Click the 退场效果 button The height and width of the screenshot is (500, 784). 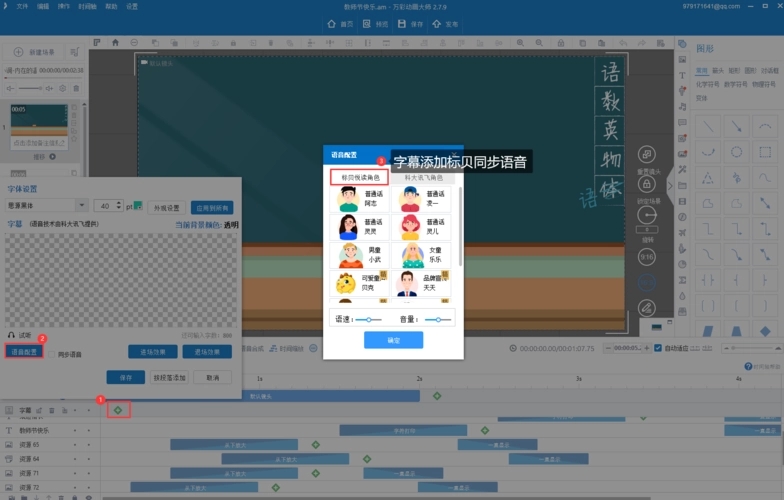pos(207,352)
